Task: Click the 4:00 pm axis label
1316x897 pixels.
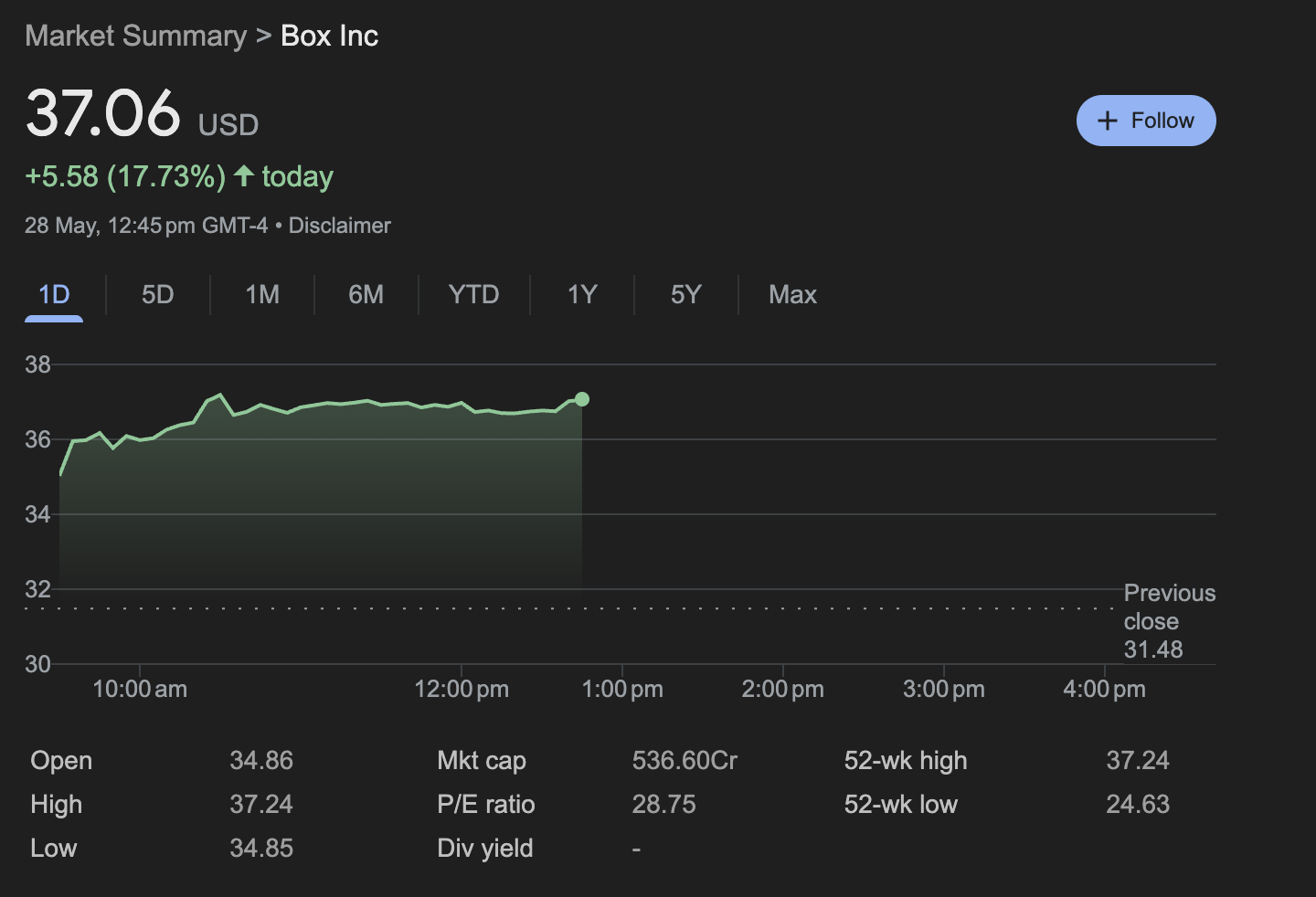Action: (1104, 690)
